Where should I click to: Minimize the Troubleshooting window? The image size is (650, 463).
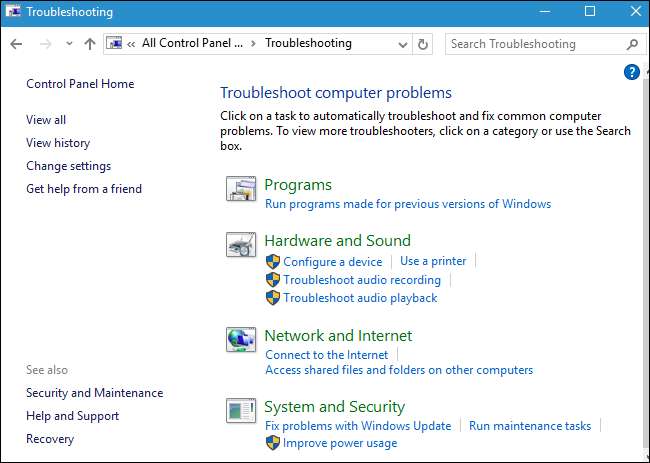[x=545, y=12]
